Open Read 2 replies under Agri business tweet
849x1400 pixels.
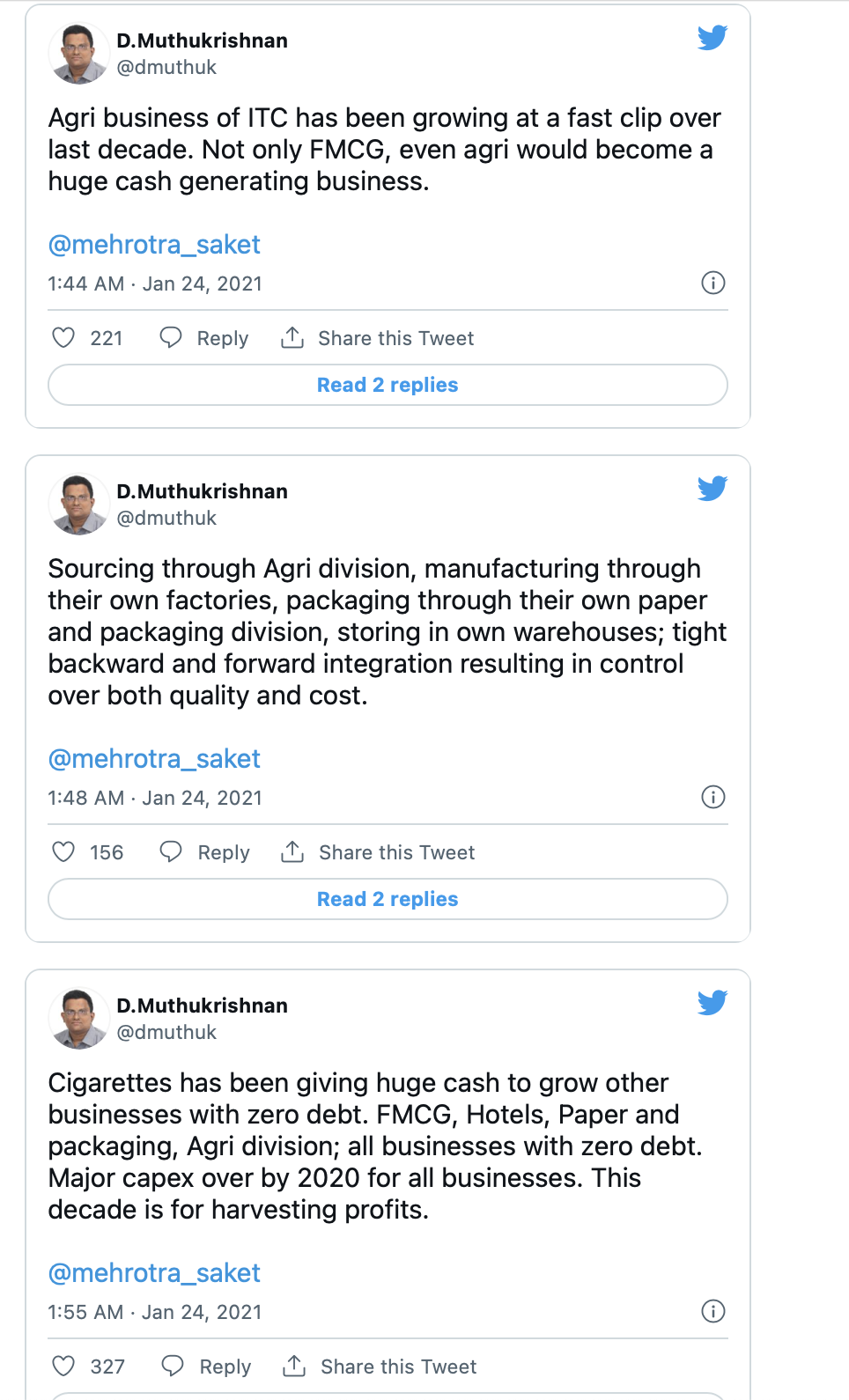(x=388, y=385)
